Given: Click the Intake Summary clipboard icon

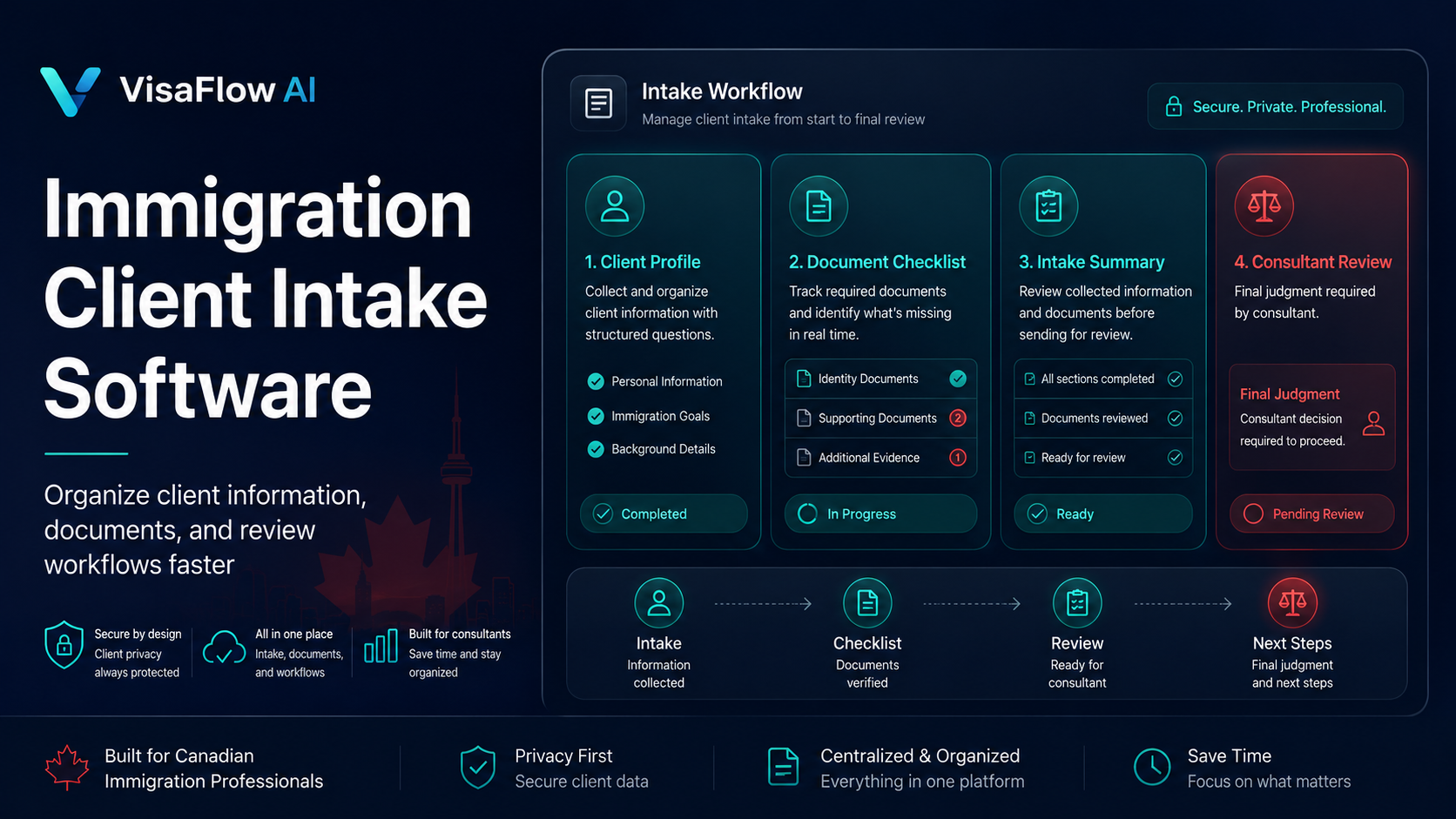Looking at the screenshot, I should click(1048, 206).
